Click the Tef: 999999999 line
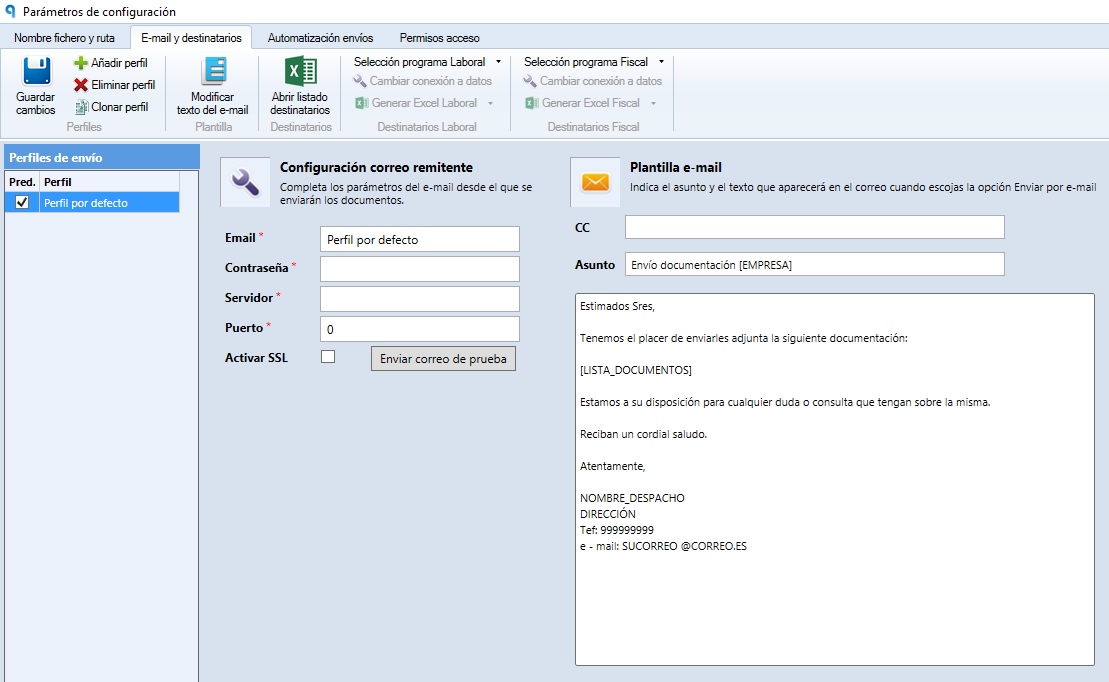This screenshot has width=1109, height=682. [617, 530]
